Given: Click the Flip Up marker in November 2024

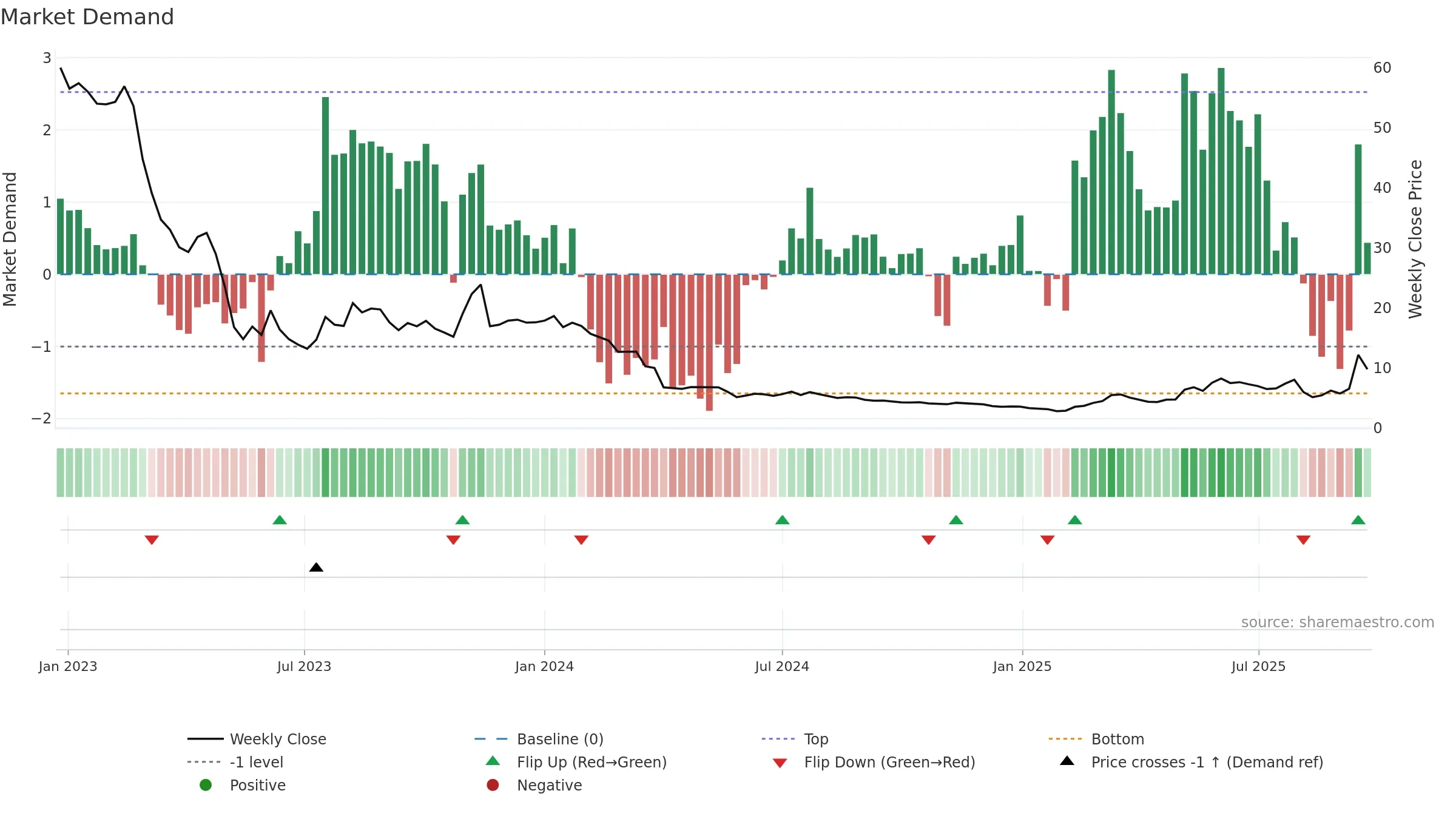Looking at the screenshot, I should [956, 520].
